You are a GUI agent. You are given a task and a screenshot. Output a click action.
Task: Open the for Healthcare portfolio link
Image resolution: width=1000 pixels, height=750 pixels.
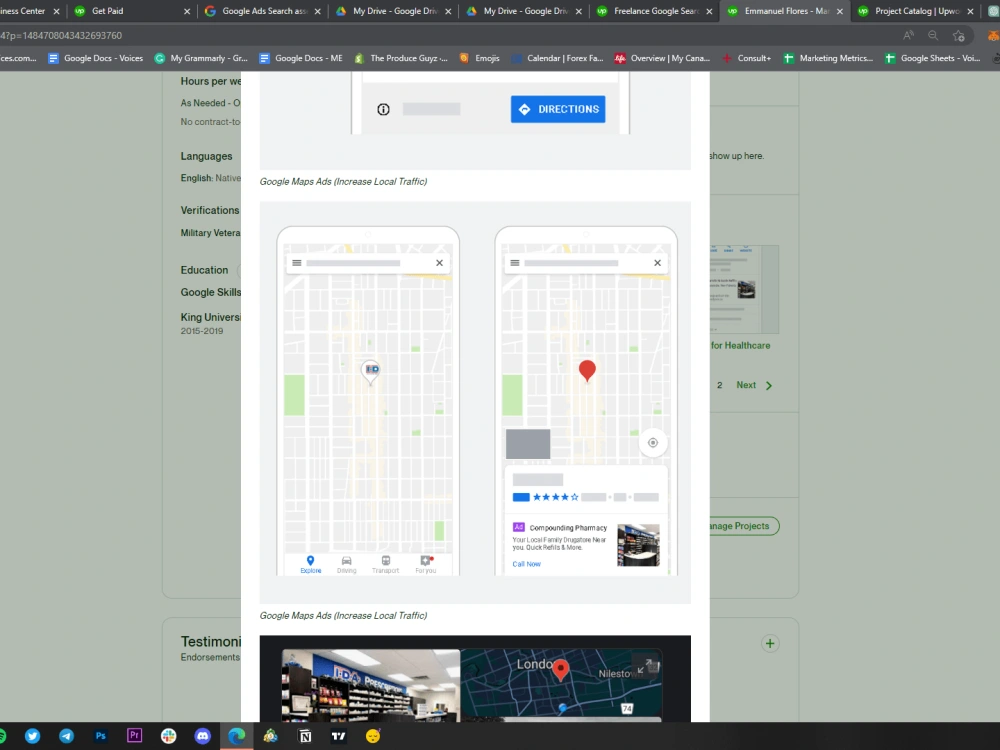pyautogui.click(x=740, y=346)
